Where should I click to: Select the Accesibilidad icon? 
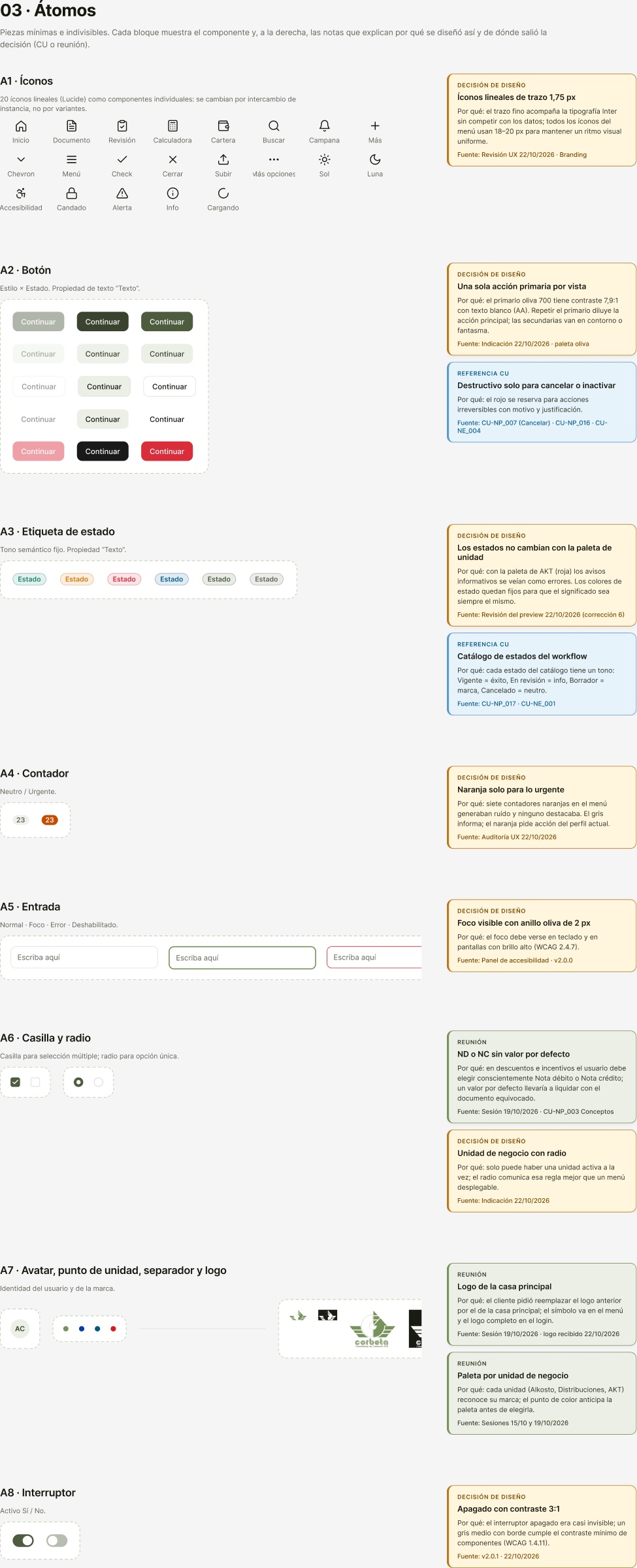pyautogui.click(x=21, y=193)
